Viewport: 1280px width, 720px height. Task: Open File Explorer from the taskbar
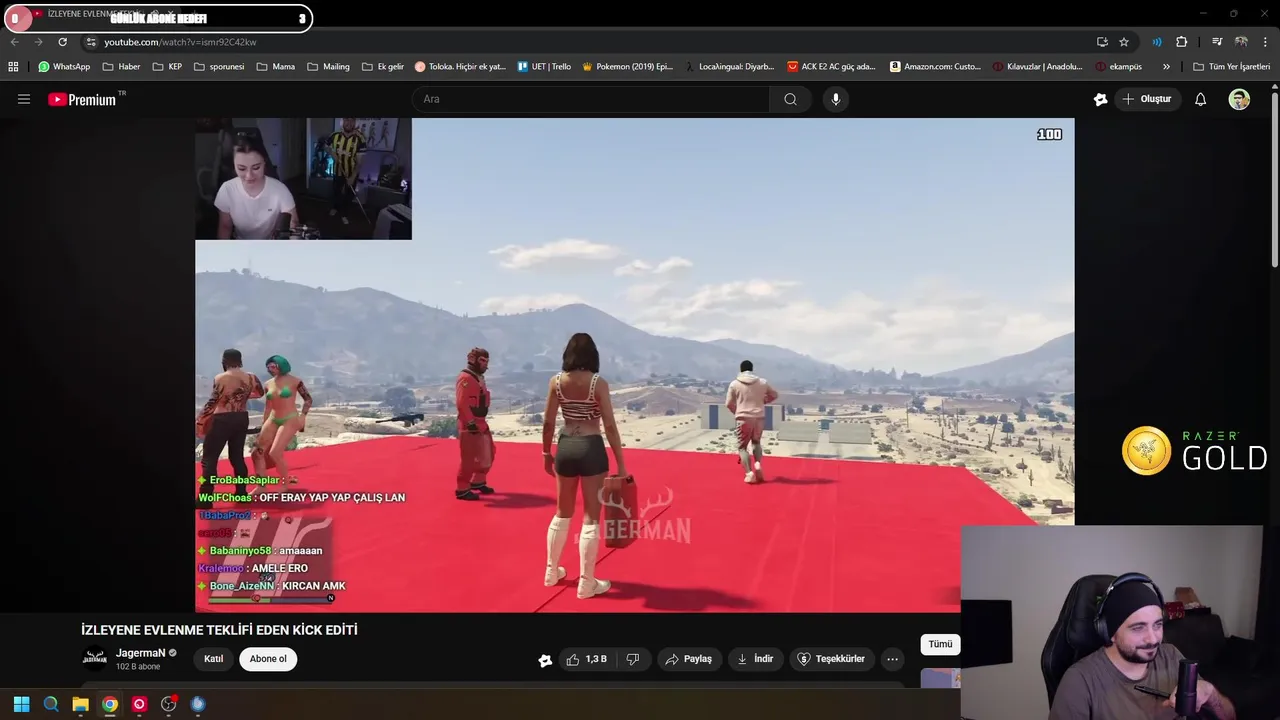click(80, 704)
